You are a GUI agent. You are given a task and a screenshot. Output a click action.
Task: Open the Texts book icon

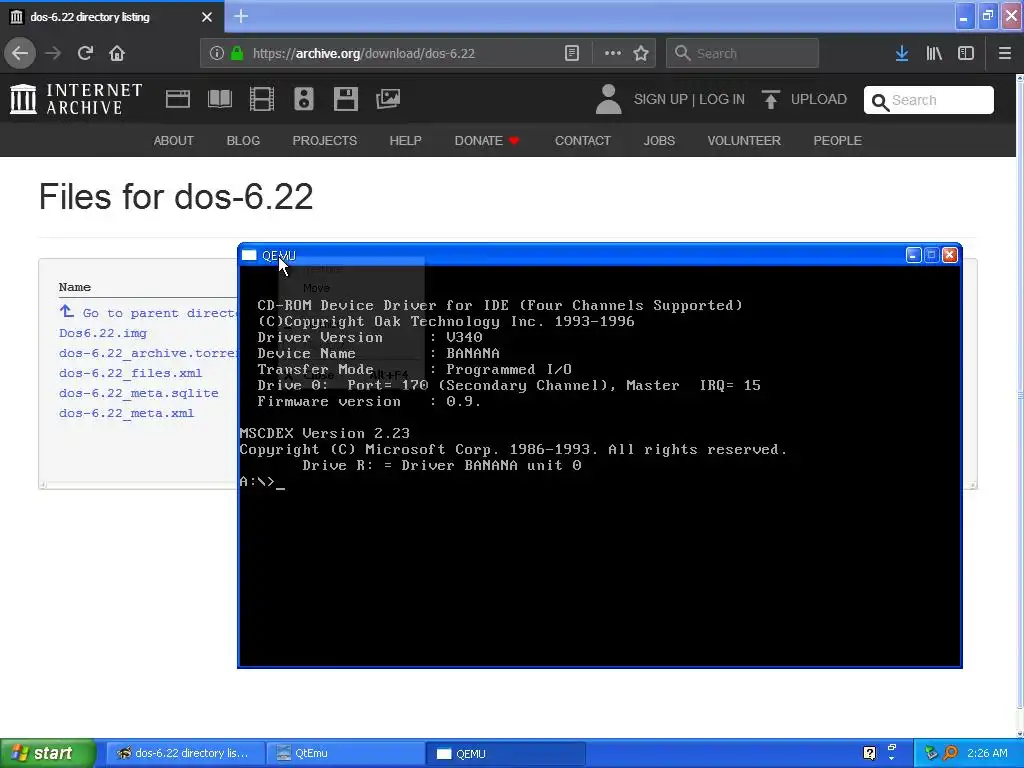[219, 99]
